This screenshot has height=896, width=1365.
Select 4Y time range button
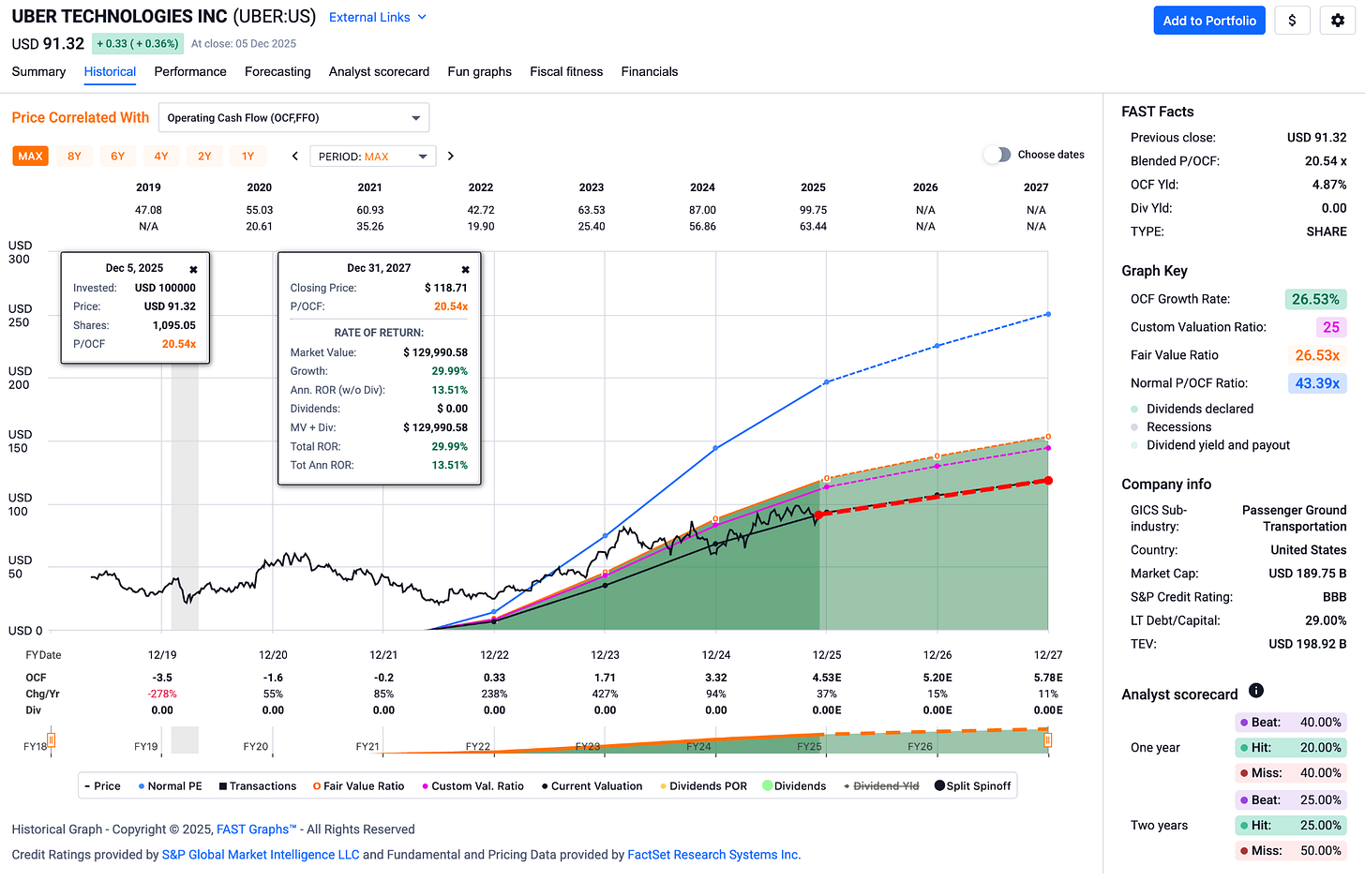pos(161,157)
